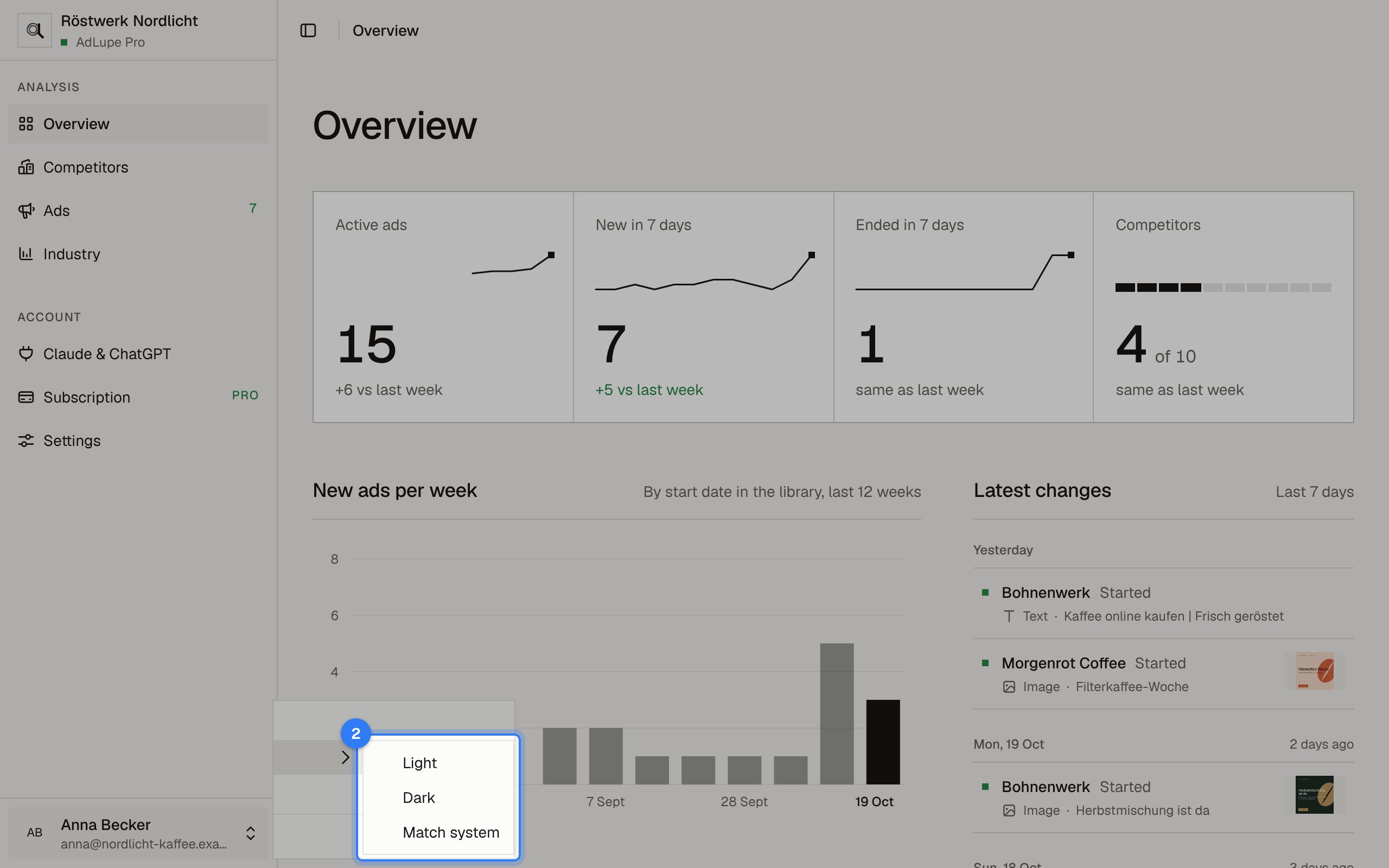This screenshot has height=868, width=1389.
Task: Open Overview via its grid icon
Action: point(26,124)
